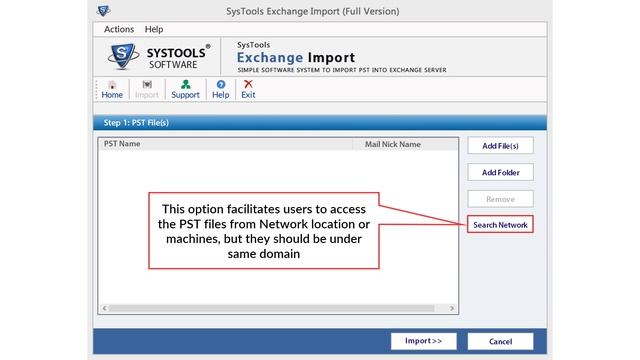This screenshot has height=360, width=640.
Task: Click the title bar SysTools app icon
Action: [x=103, y=11]
